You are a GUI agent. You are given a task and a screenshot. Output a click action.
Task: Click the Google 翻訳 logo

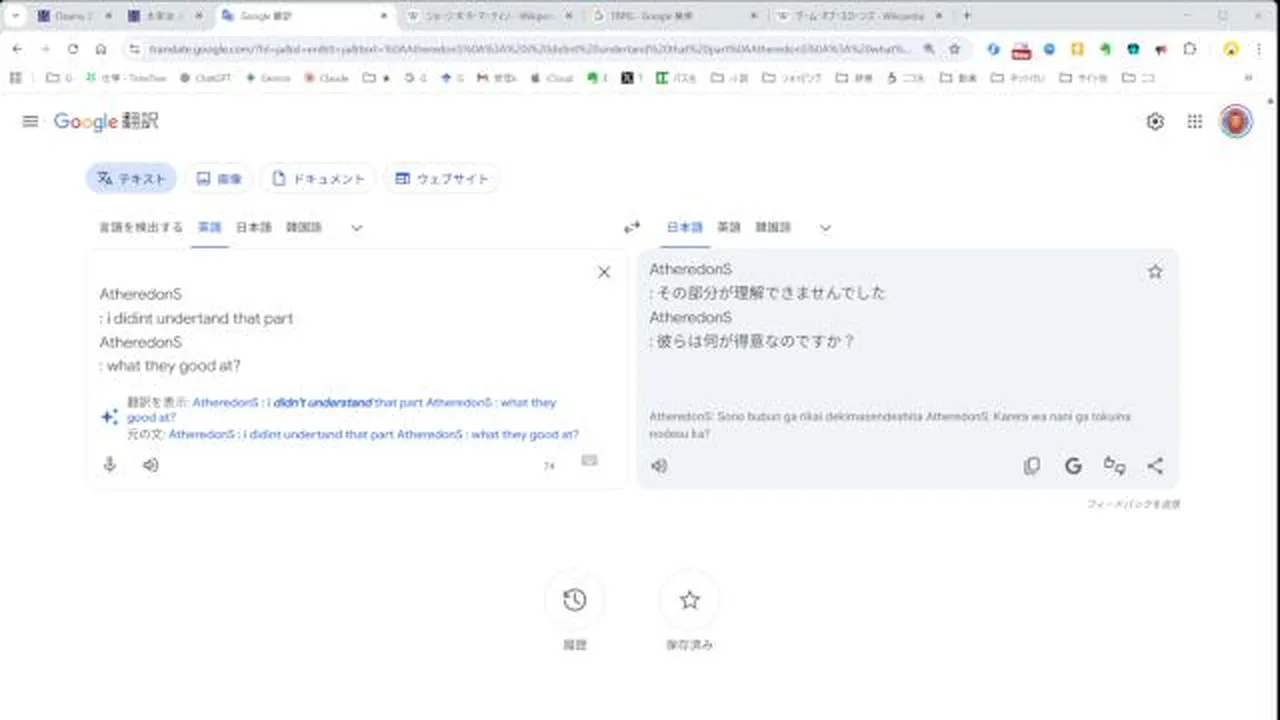click(x=106, y=121)
